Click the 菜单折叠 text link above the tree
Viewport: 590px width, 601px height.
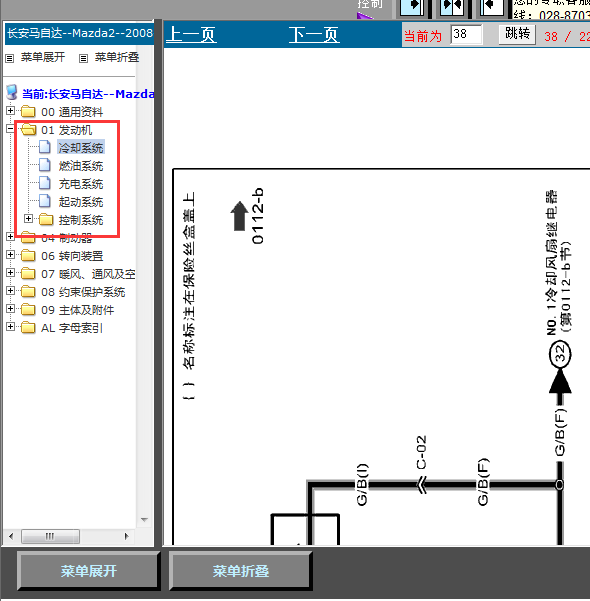[117, 57]
